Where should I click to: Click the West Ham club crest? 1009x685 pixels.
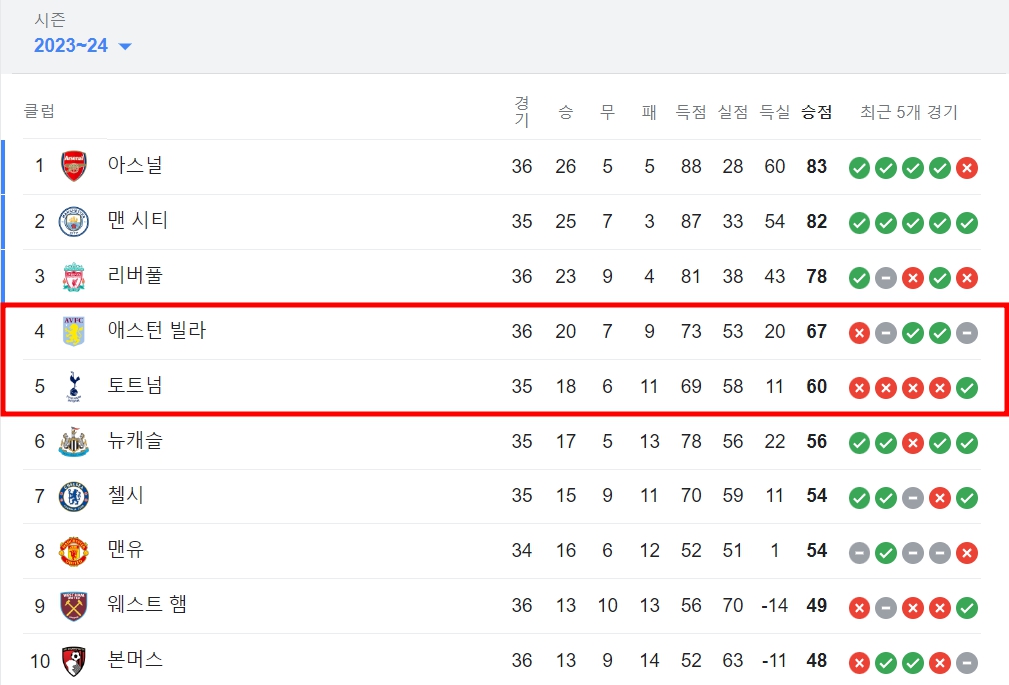(x=74, y=606)
